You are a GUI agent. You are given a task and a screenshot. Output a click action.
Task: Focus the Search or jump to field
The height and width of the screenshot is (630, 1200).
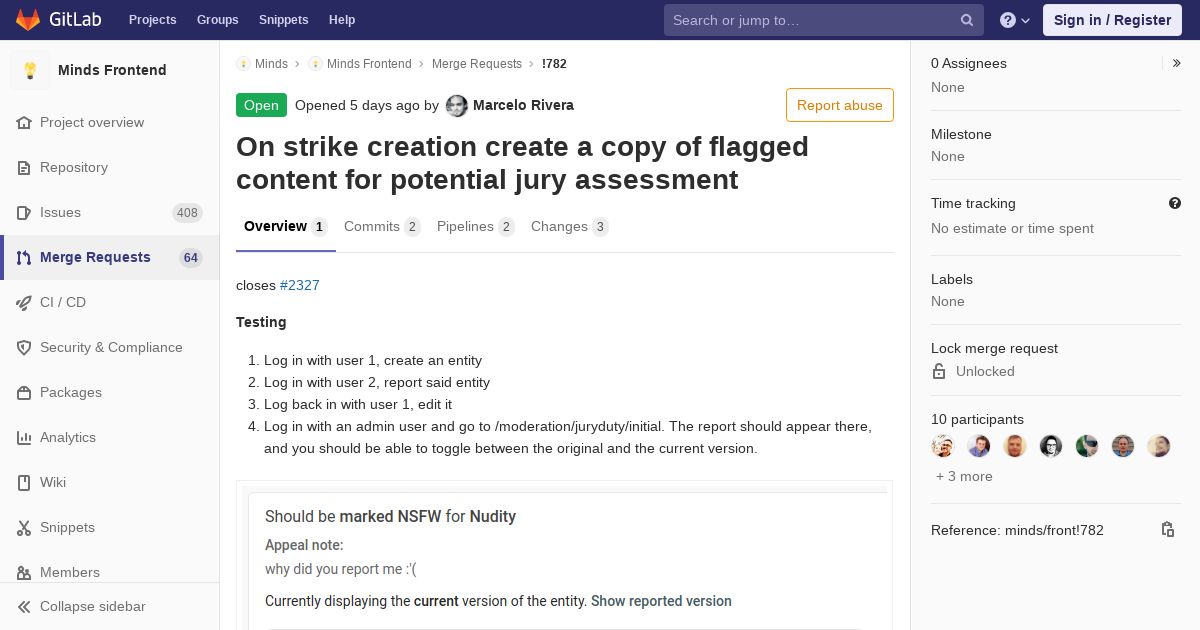(x=824, y=20)
